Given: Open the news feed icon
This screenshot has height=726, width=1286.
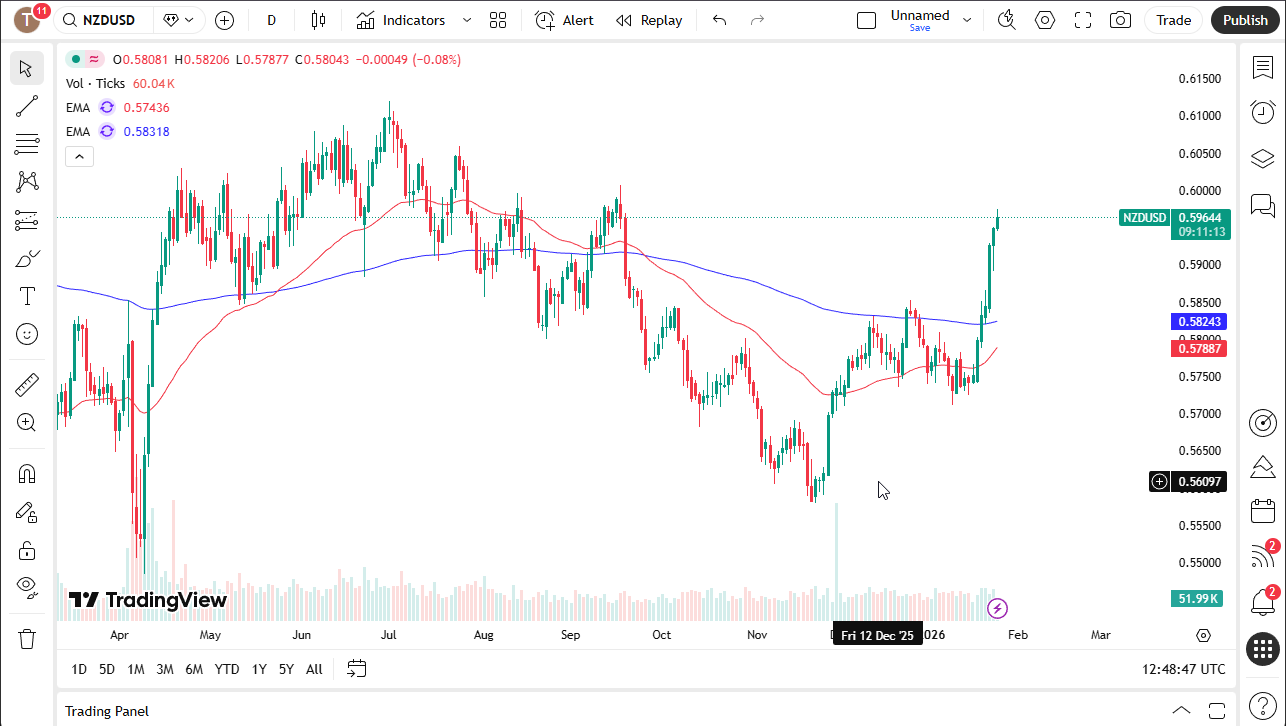Looking at the screenshot, I should (x=1263, y=557).
